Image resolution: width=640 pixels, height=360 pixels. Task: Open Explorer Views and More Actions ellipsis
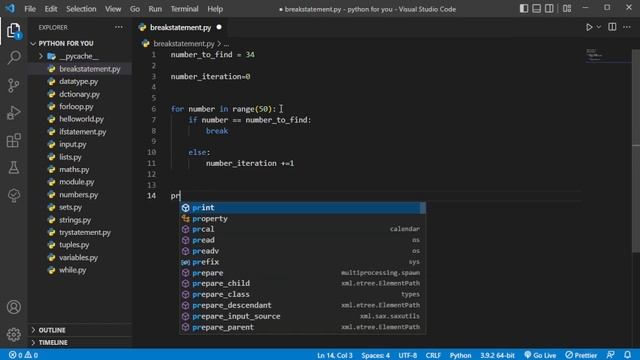click(x=118, y=27)
